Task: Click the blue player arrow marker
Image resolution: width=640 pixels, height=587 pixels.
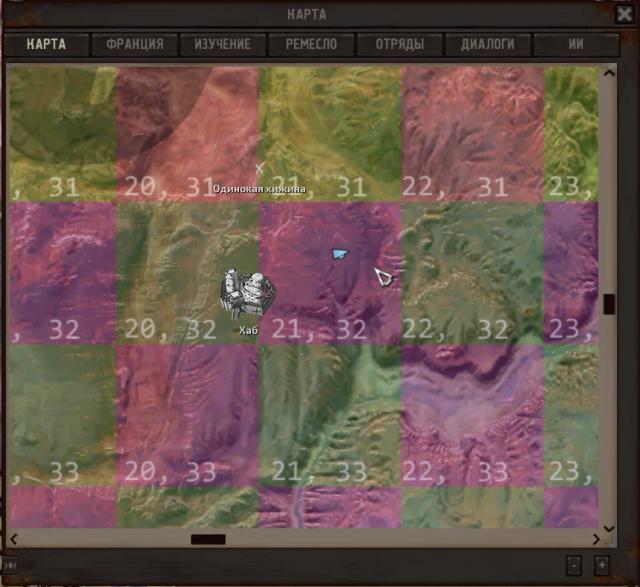Action: 341,255
